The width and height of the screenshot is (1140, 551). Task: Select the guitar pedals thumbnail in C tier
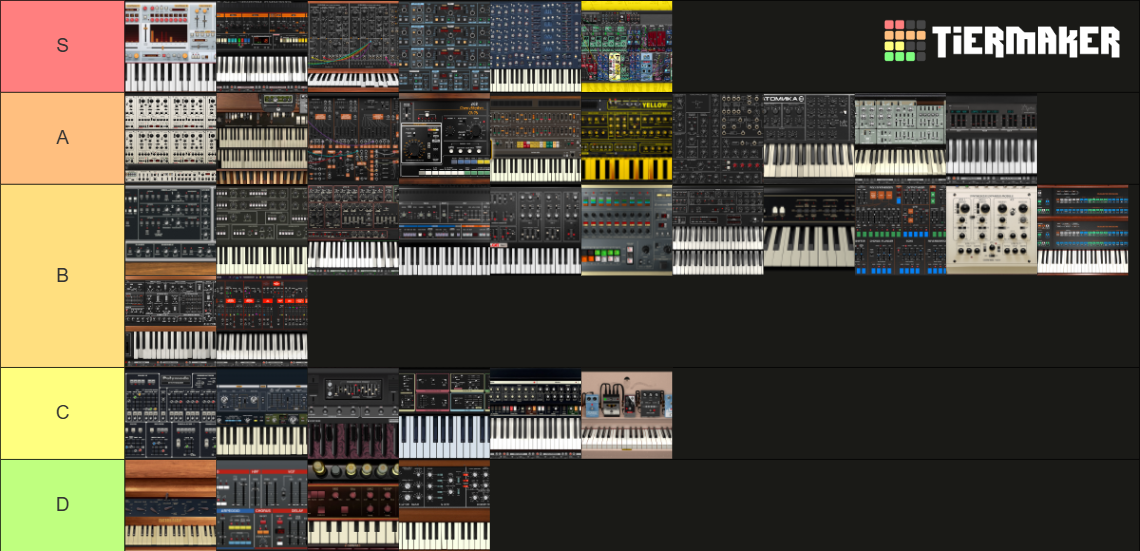(627, 414)
